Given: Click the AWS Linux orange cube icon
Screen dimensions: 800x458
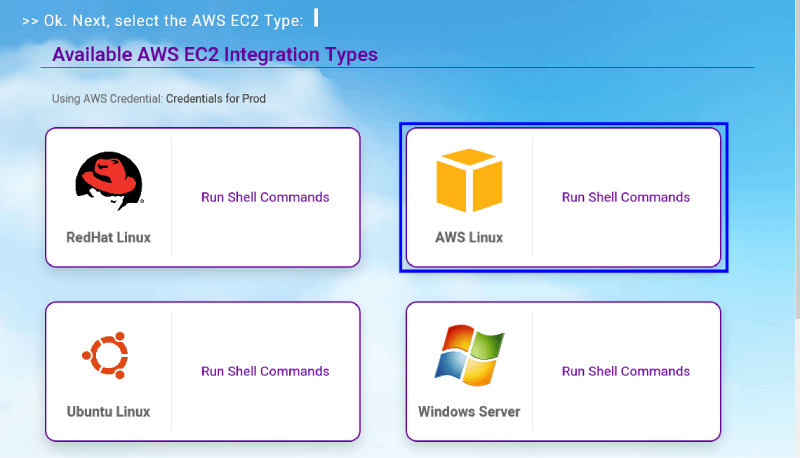Looking at the screenshot, I should [x=469, y=180].
